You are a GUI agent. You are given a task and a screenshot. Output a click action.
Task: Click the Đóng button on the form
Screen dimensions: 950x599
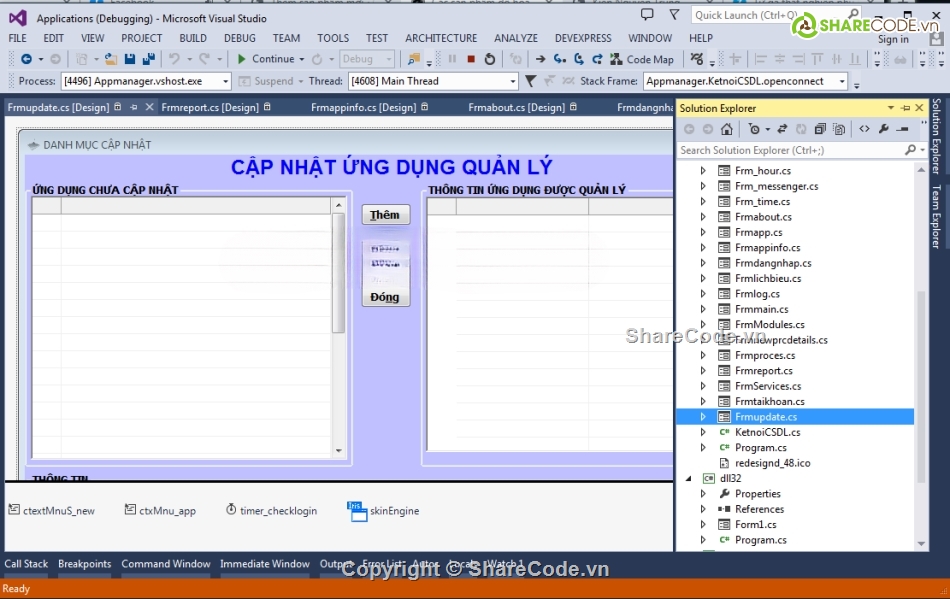pos(385,297)
